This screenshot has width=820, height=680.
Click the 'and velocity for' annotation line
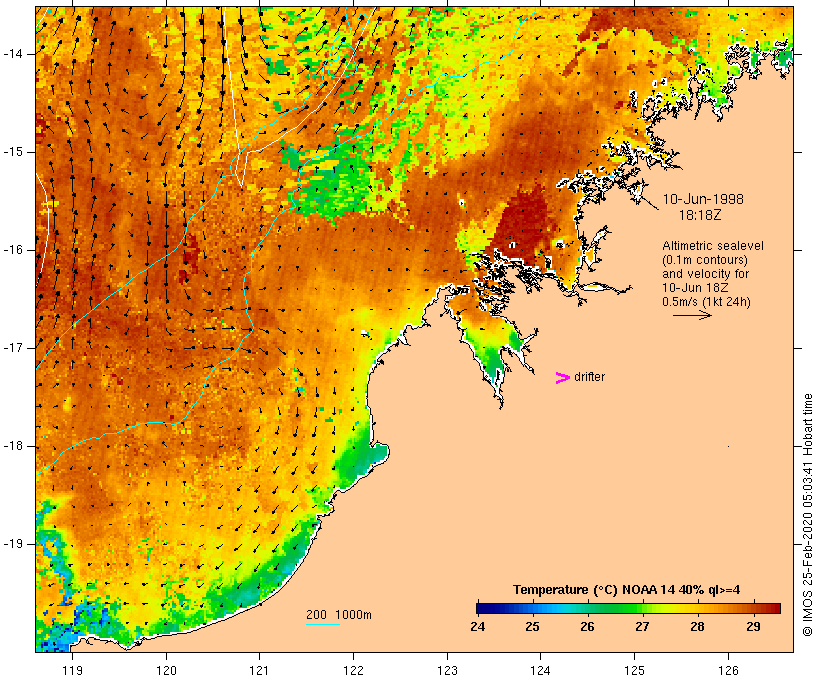[705, 274]
